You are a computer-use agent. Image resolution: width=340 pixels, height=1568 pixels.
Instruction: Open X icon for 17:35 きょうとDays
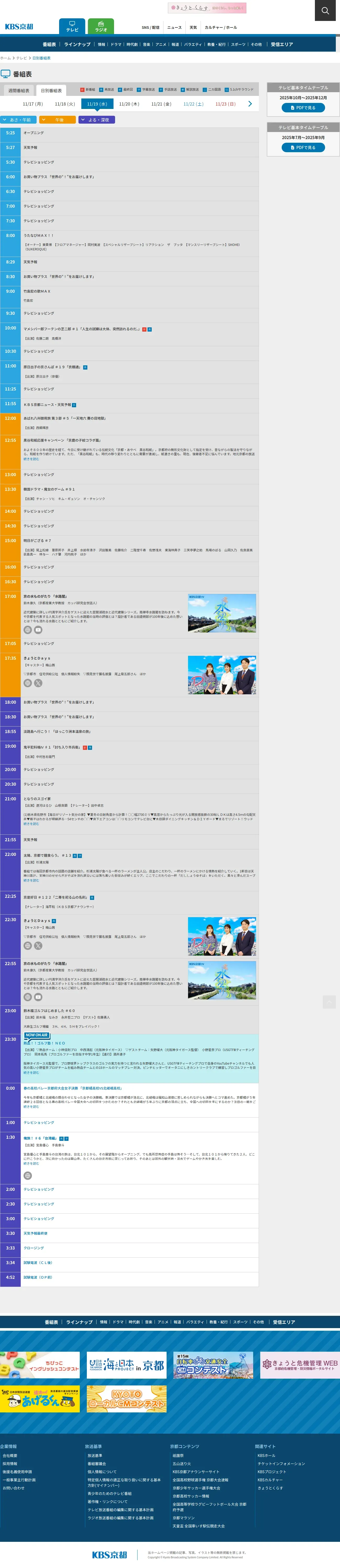point(38,683)
